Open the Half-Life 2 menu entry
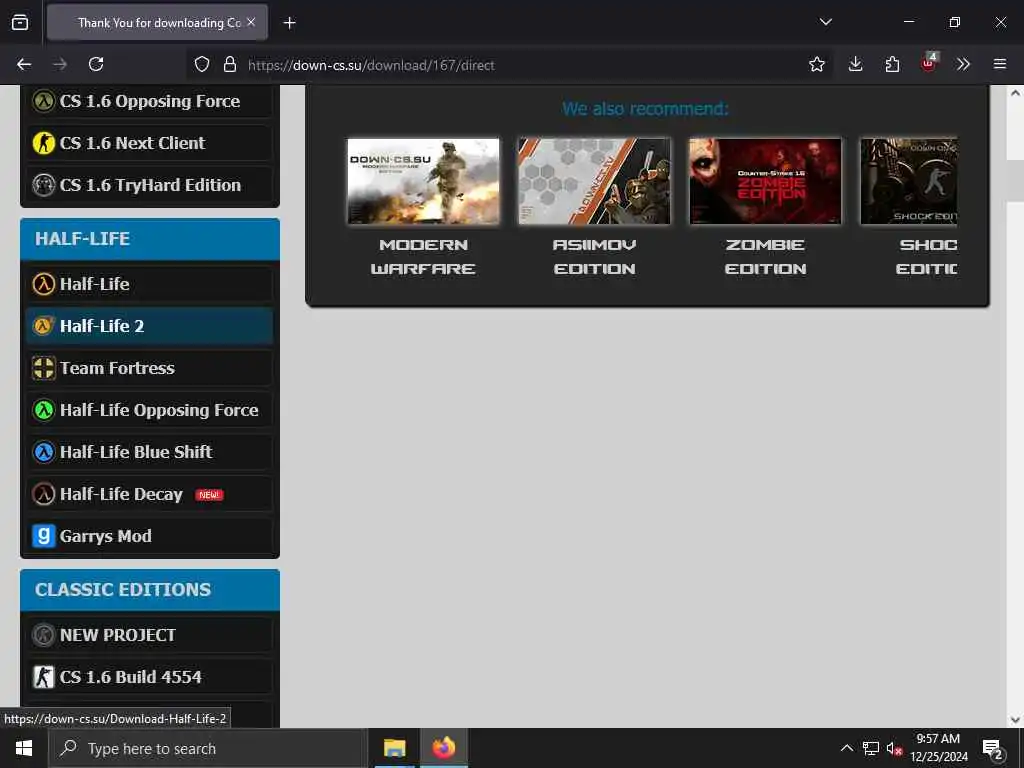 click(x=150, y=326)
